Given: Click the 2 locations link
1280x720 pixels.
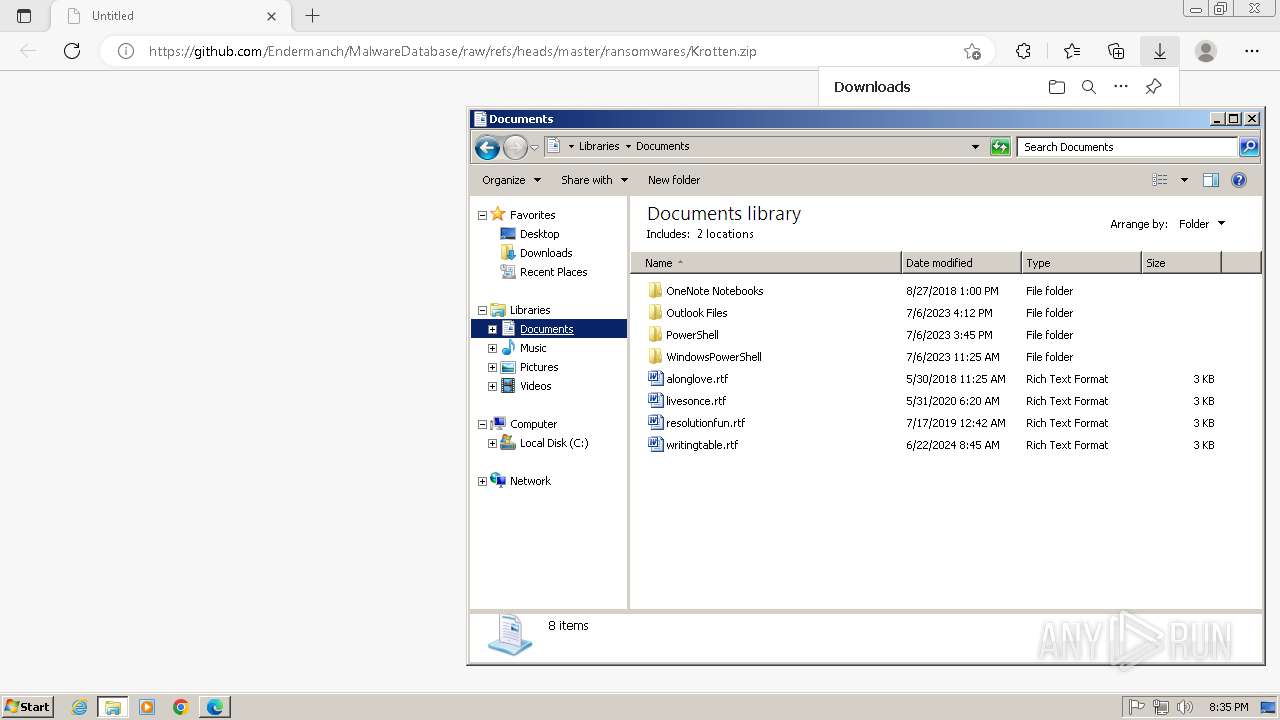Looking at the screenshot, I should [725, 234].
